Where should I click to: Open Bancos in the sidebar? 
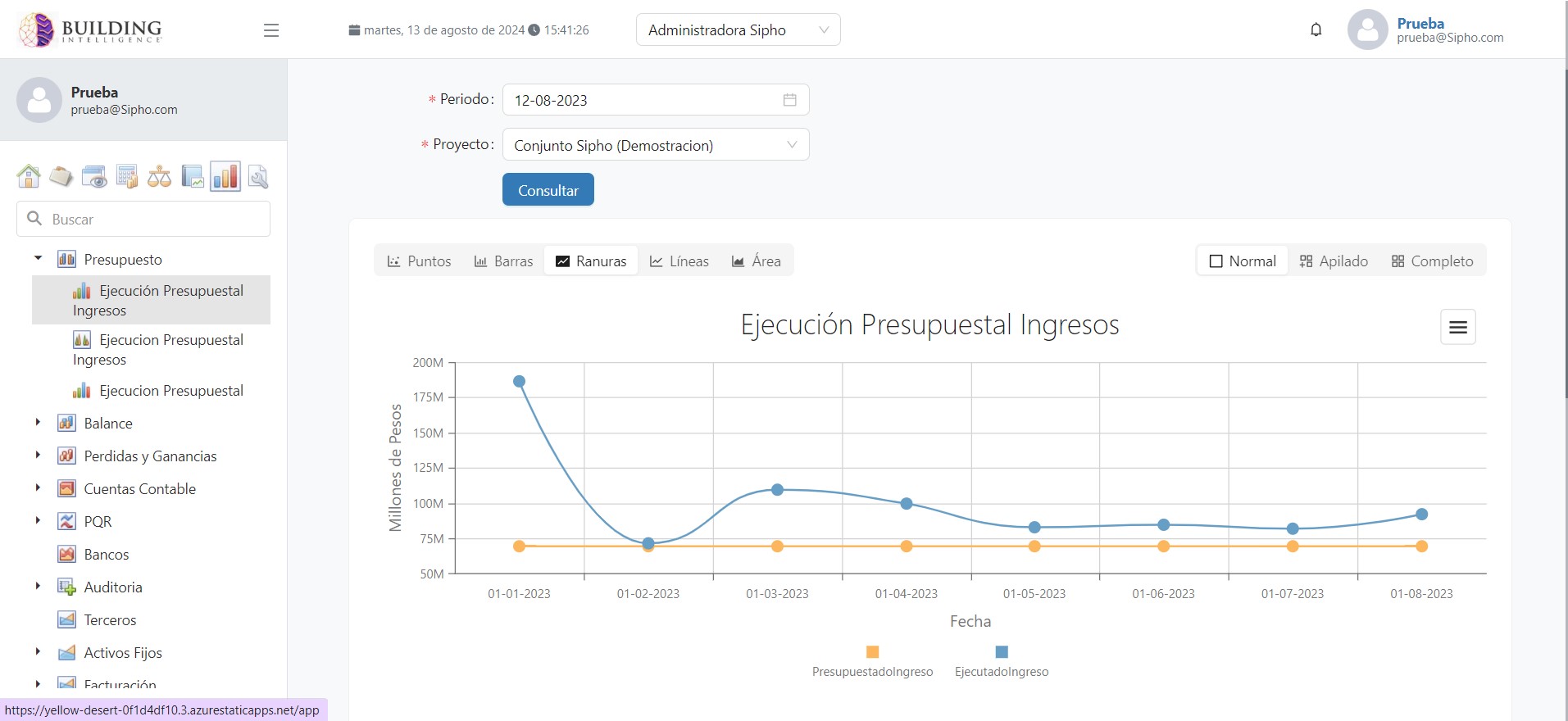point(106,555)
